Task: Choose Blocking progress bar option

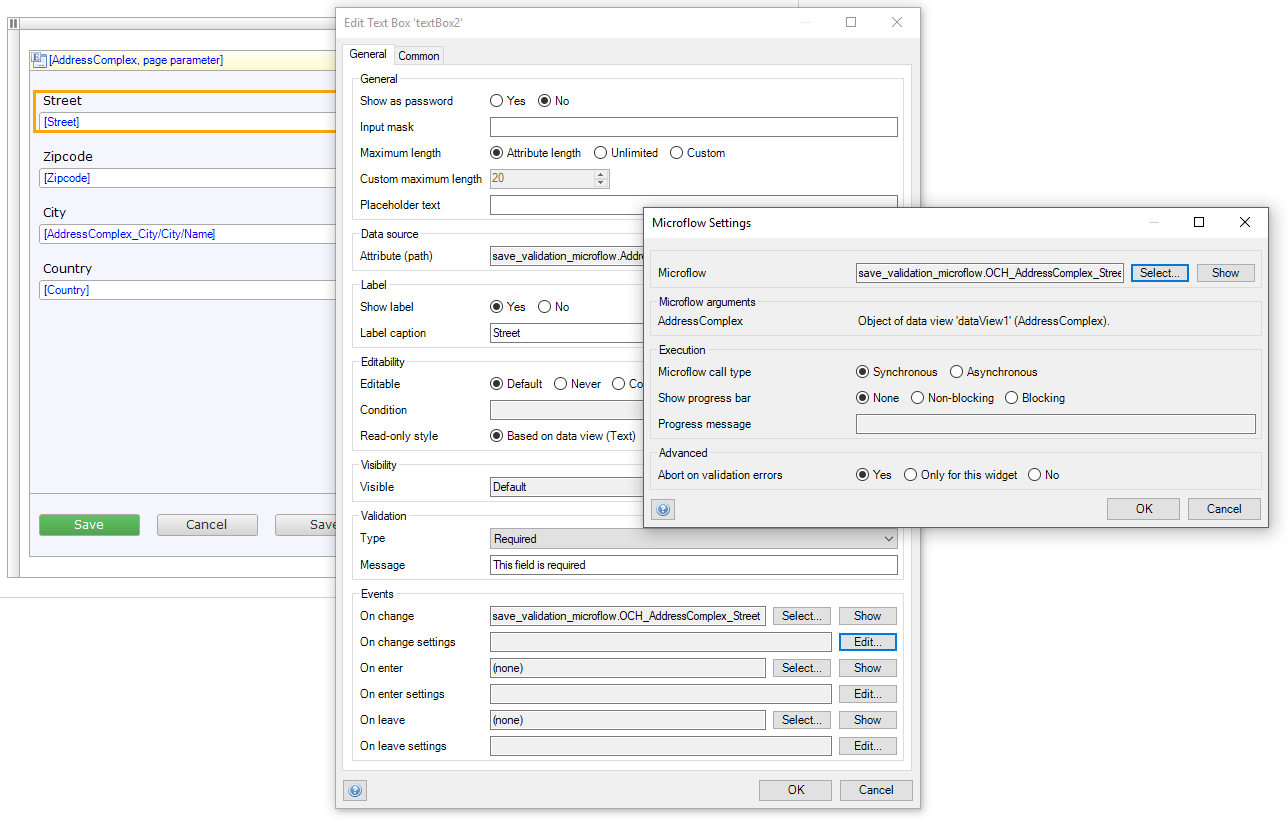Action: (1011, 398)
